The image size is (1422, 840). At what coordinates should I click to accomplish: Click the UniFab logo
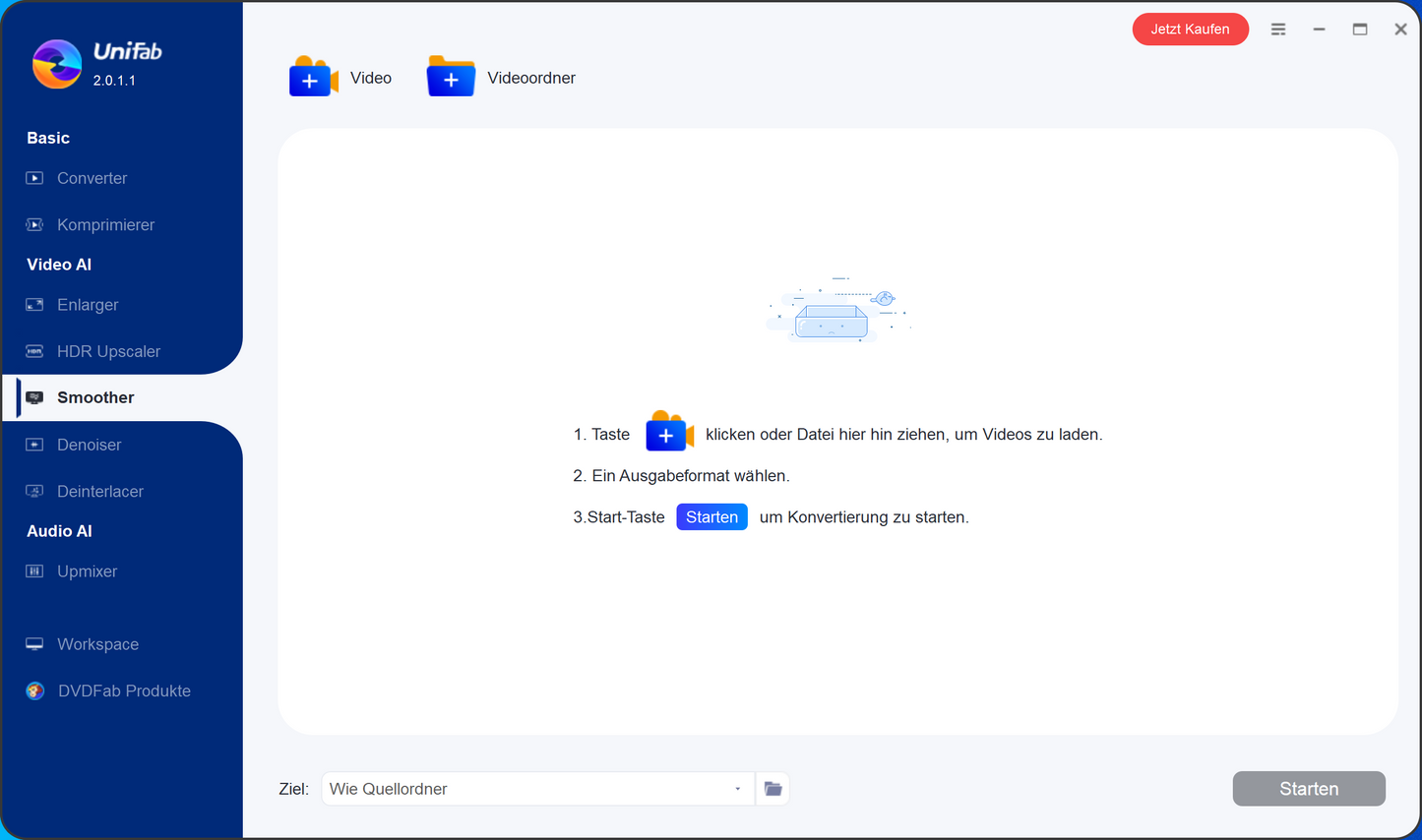pos(57,65)
